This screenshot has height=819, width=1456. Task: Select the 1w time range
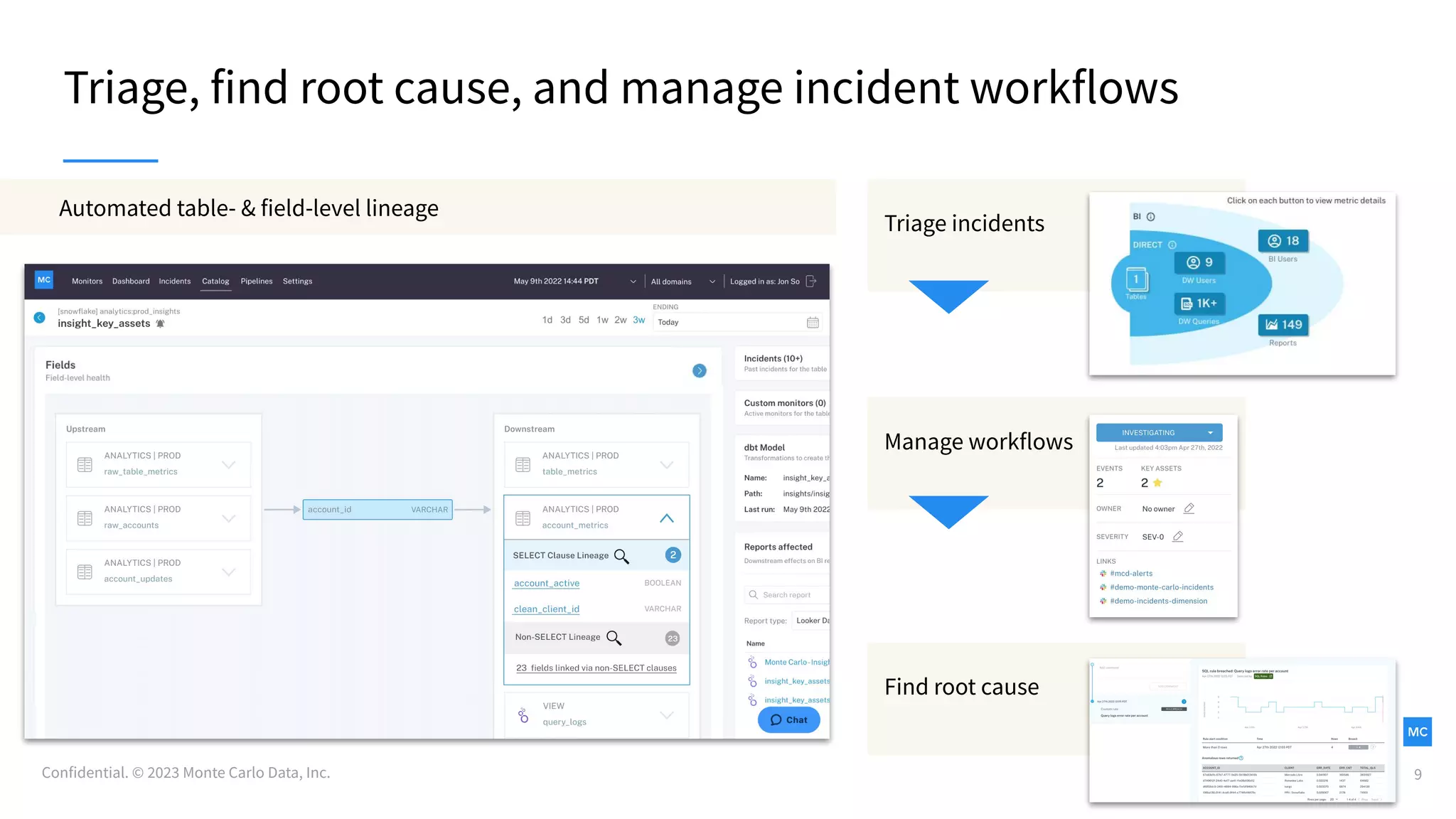tap(602, 320)
